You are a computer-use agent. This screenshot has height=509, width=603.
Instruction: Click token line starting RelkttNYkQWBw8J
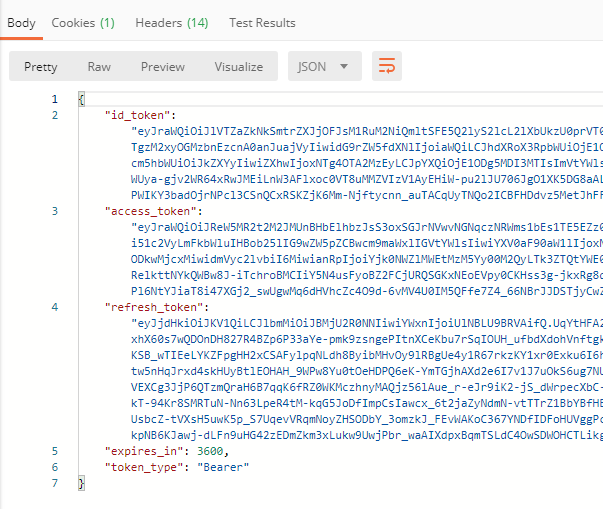pyautogui.click(x=367, y=275)
